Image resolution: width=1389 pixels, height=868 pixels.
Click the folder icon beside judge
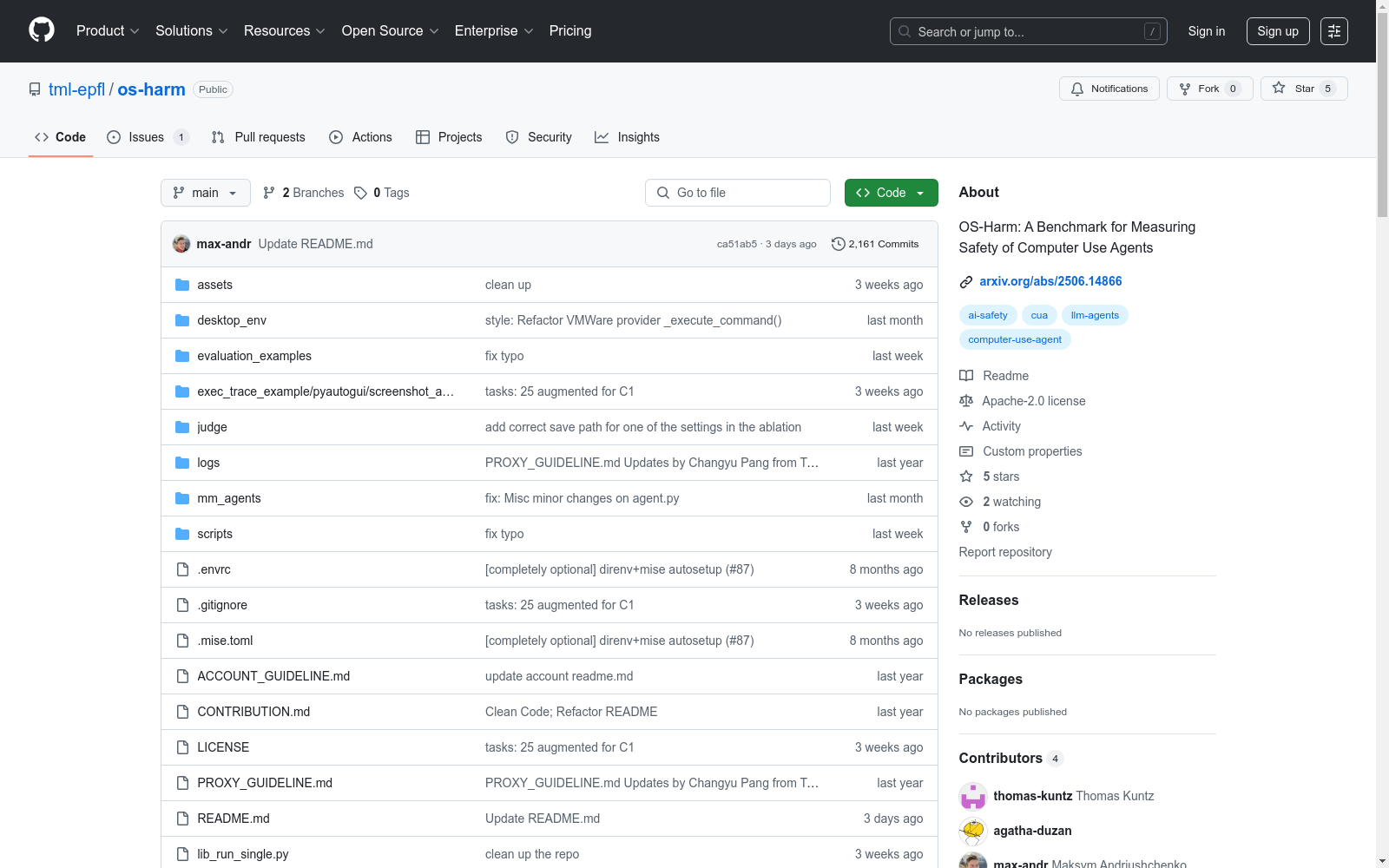coord(182,427)
